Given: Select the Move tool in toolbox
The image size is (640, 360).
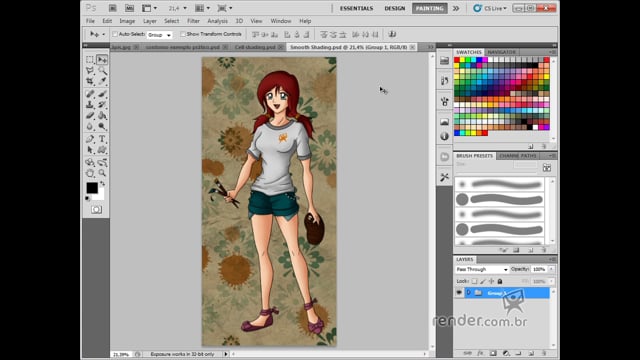Looking at the screenshot, I should pos(102,60).
